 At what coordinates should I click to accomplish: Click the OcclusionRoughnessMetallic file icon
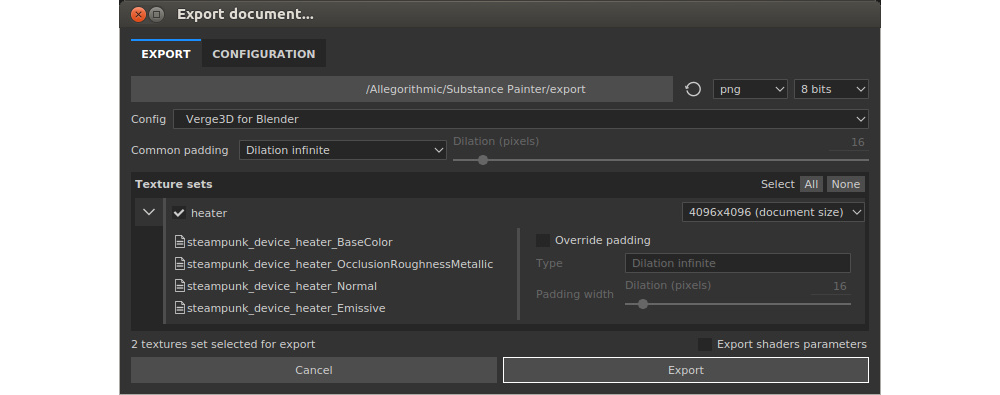pyautogui.click(x=180, y=264)
